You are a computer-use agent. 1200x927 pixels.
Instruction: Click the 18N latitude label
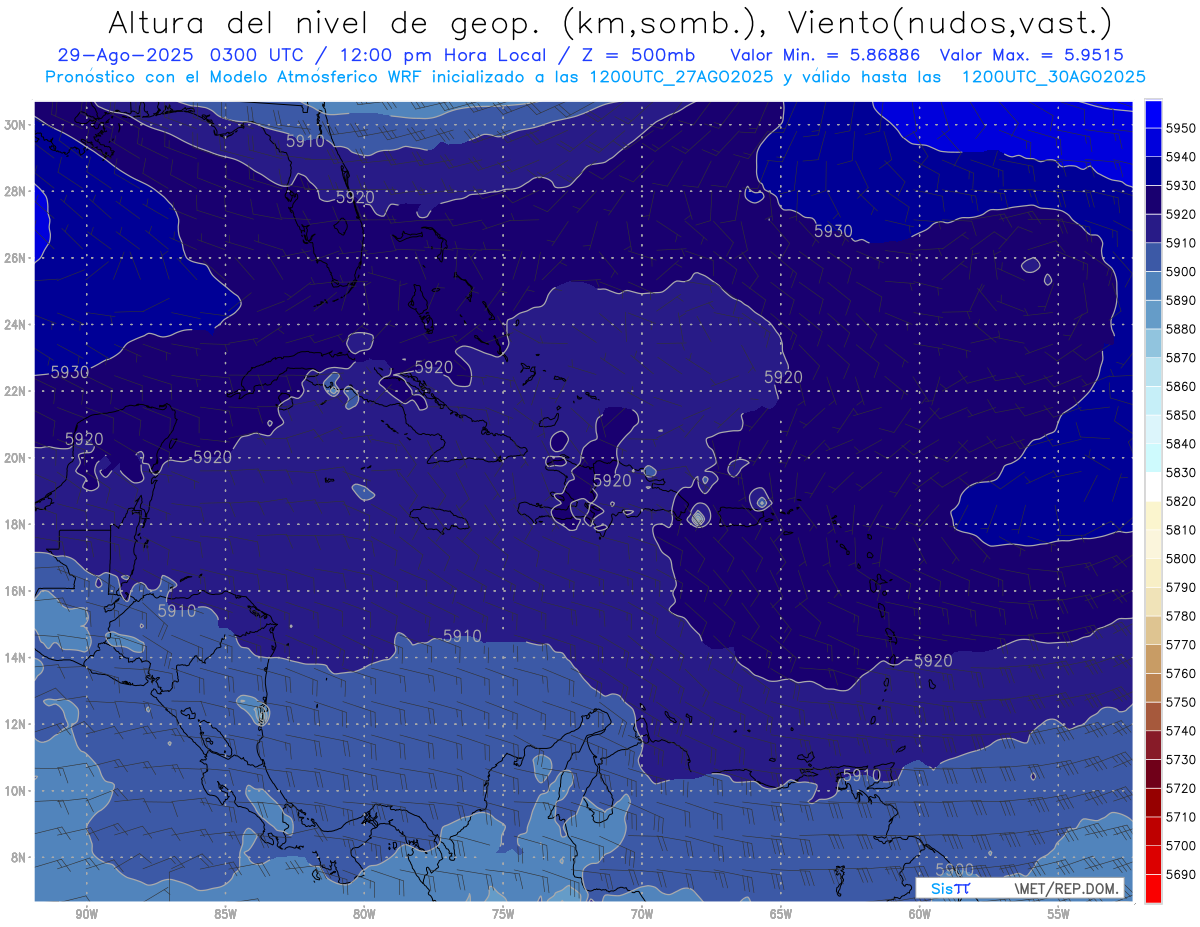(14, 524)
